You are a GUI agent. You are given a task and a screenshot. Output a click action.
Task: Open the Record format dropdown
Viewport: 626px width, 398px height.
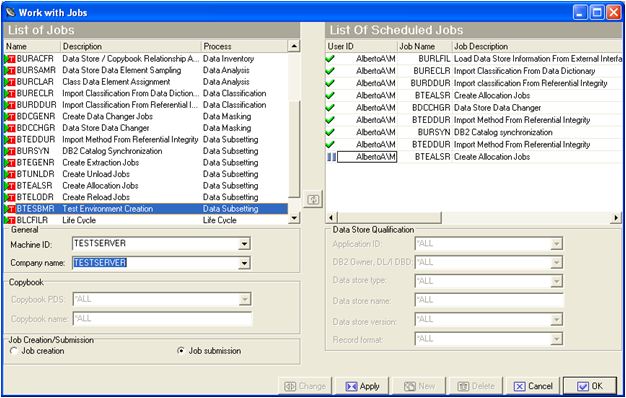coord(556,339)
